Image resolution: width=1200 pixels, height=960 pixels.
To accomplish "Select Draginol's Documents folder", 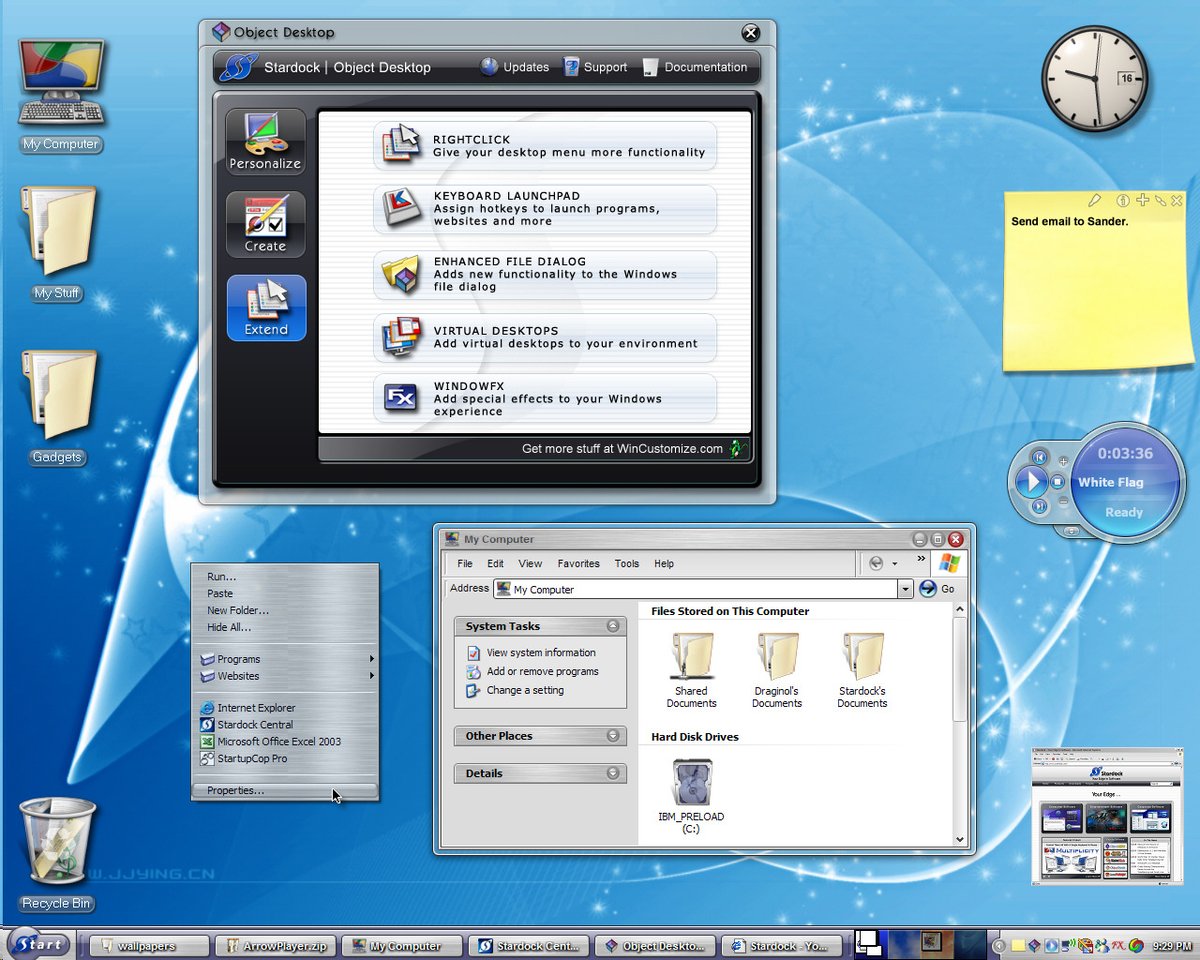I will pyautogui.click(x=777, y=671).
